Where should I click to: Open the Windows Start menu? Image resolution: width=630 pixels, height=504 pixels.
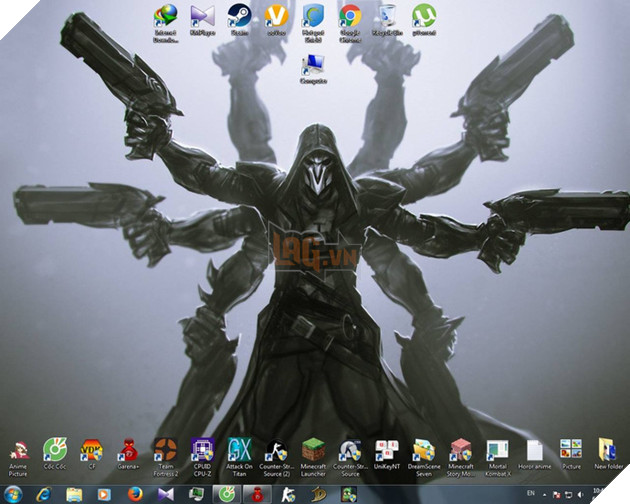click(12, 494)
